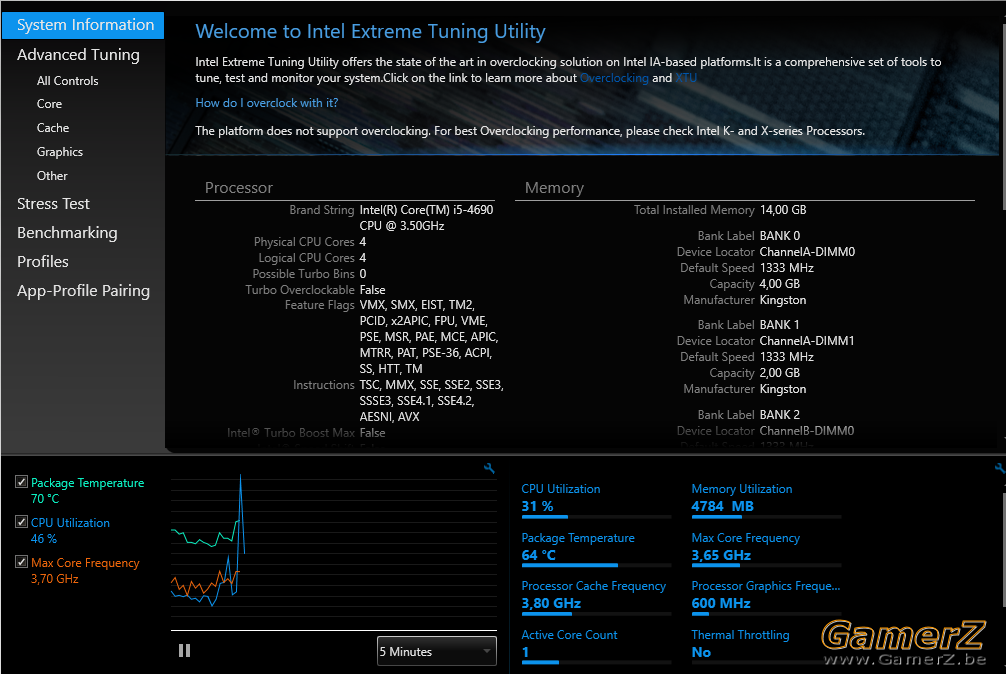Open the graph settings wrench icon
1006x674 pixels.
[x=490, y=469]
